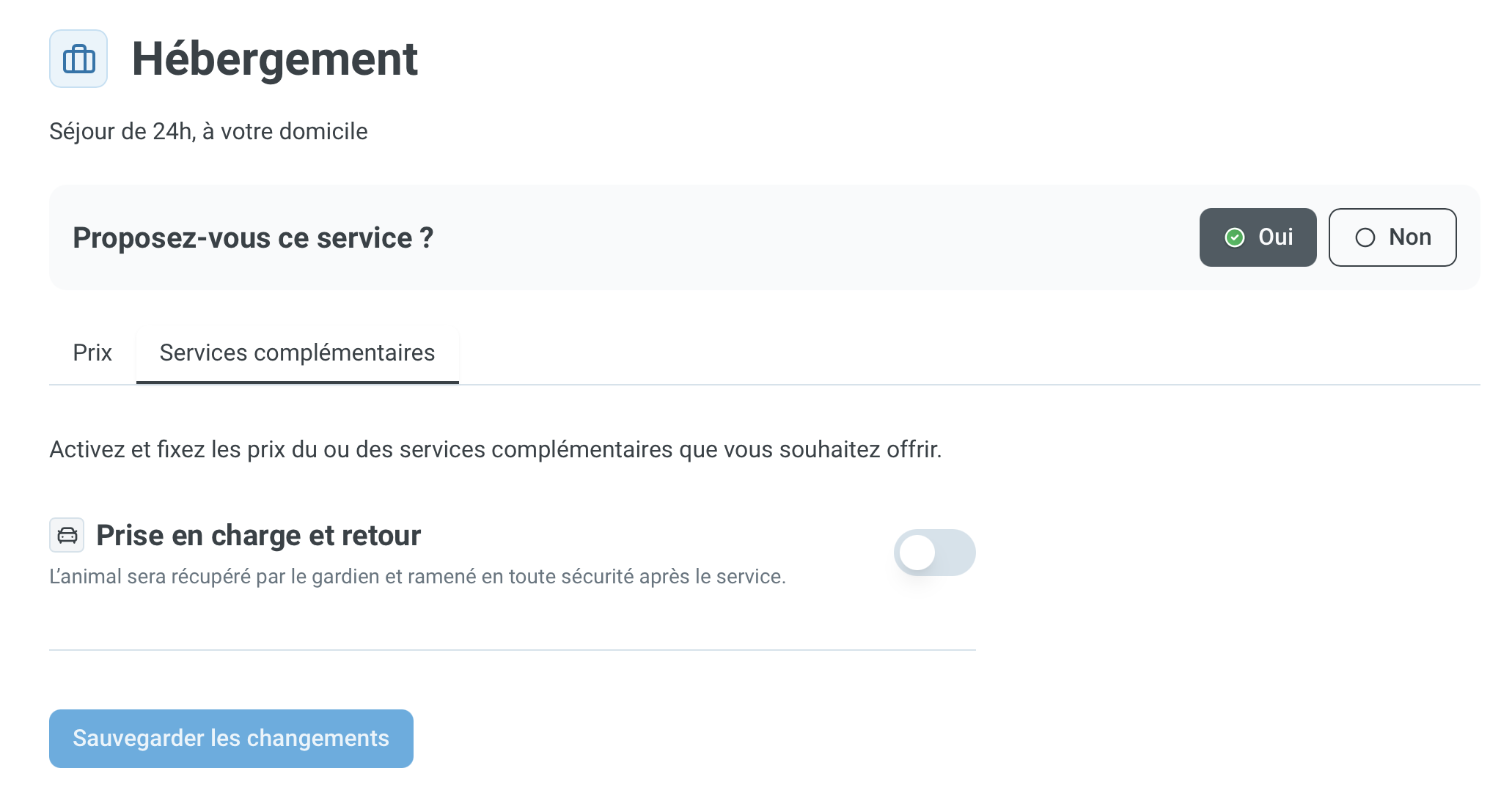Click the suitcase icon beside Hébergement
The image size is (1512, 812).
78,59
